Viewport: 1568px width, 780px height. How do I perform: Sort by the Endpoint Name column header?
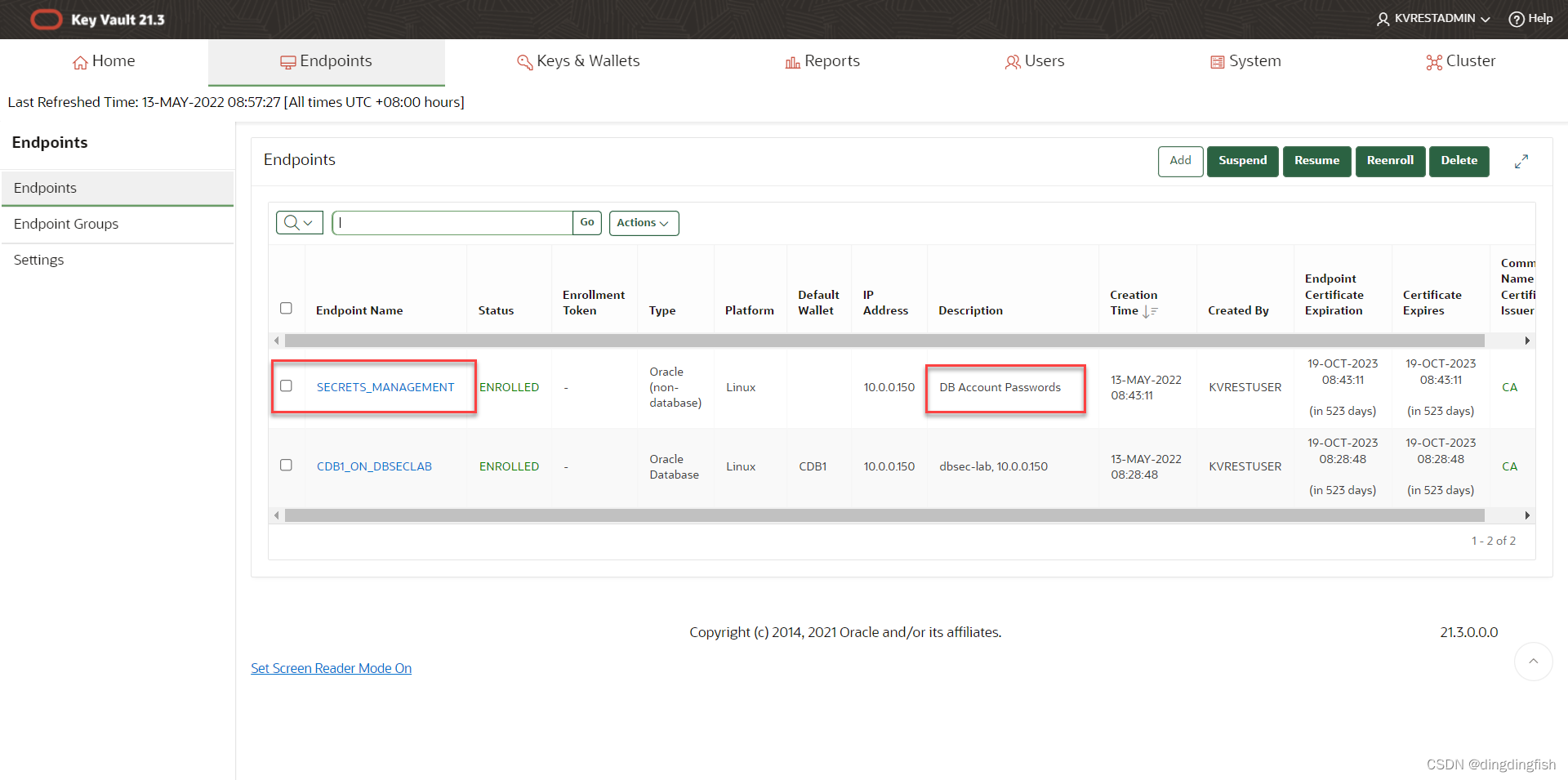pyautogui.click(x=359, y=310)
